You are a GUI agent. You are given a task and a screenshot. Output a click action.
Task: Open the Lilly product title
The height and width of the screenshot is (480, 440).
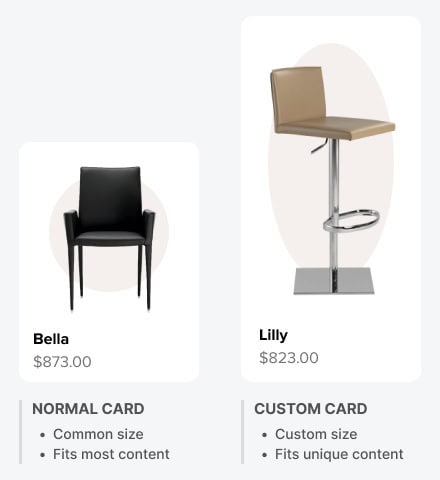(273, 335)
